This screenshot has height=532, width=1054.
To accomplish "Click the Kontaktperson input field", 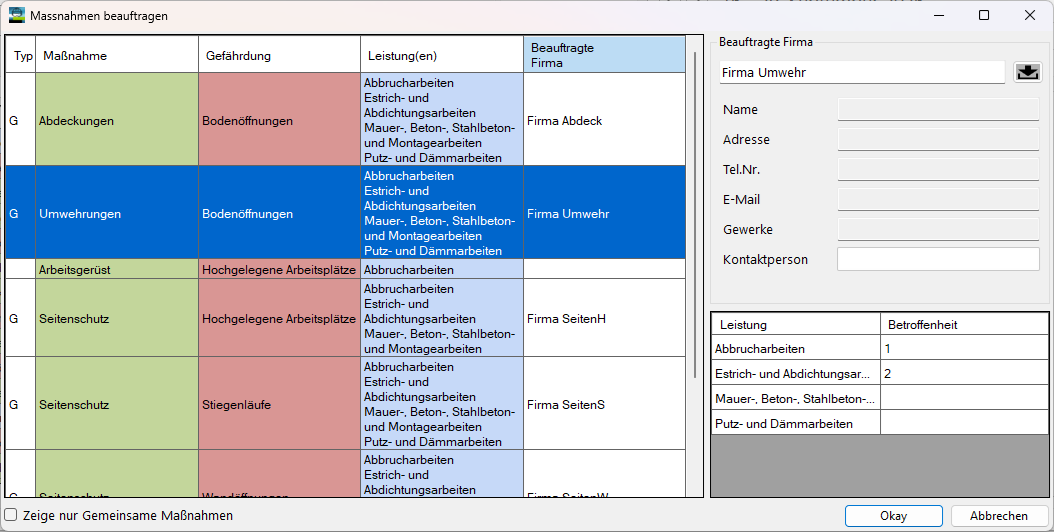I will pyautogui.click(x=938, y=260).
